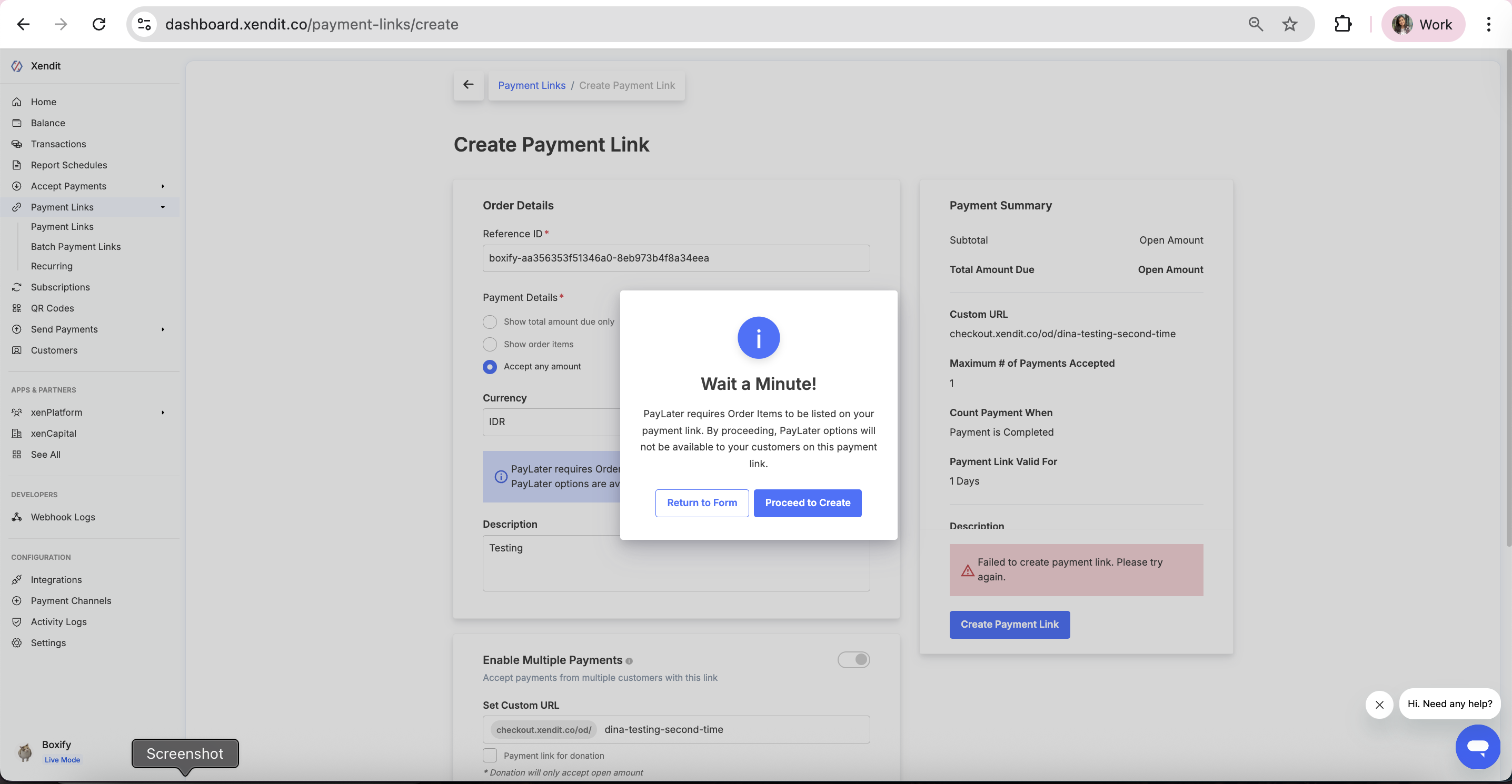1512x784 pixels.
Task: Click the Proceed to Create button
Action: pos(807,503)
